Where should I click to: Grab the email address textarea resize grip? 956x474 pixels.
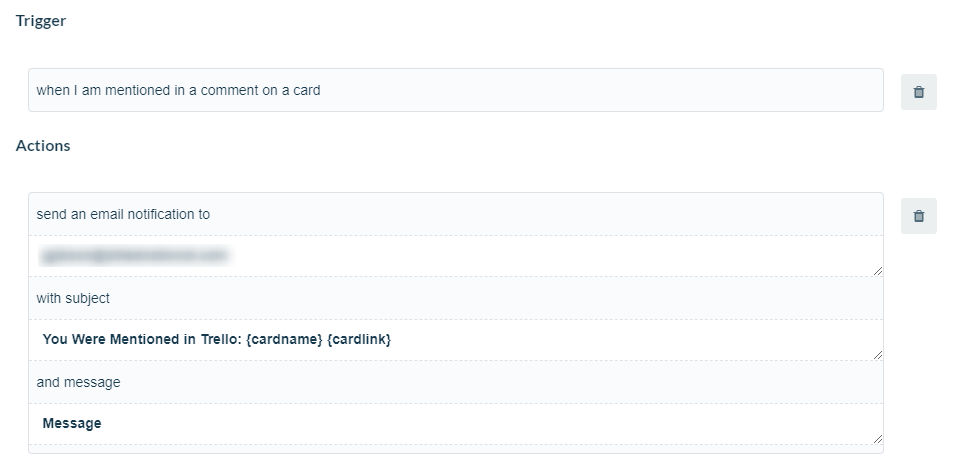[x=877, y=270]
